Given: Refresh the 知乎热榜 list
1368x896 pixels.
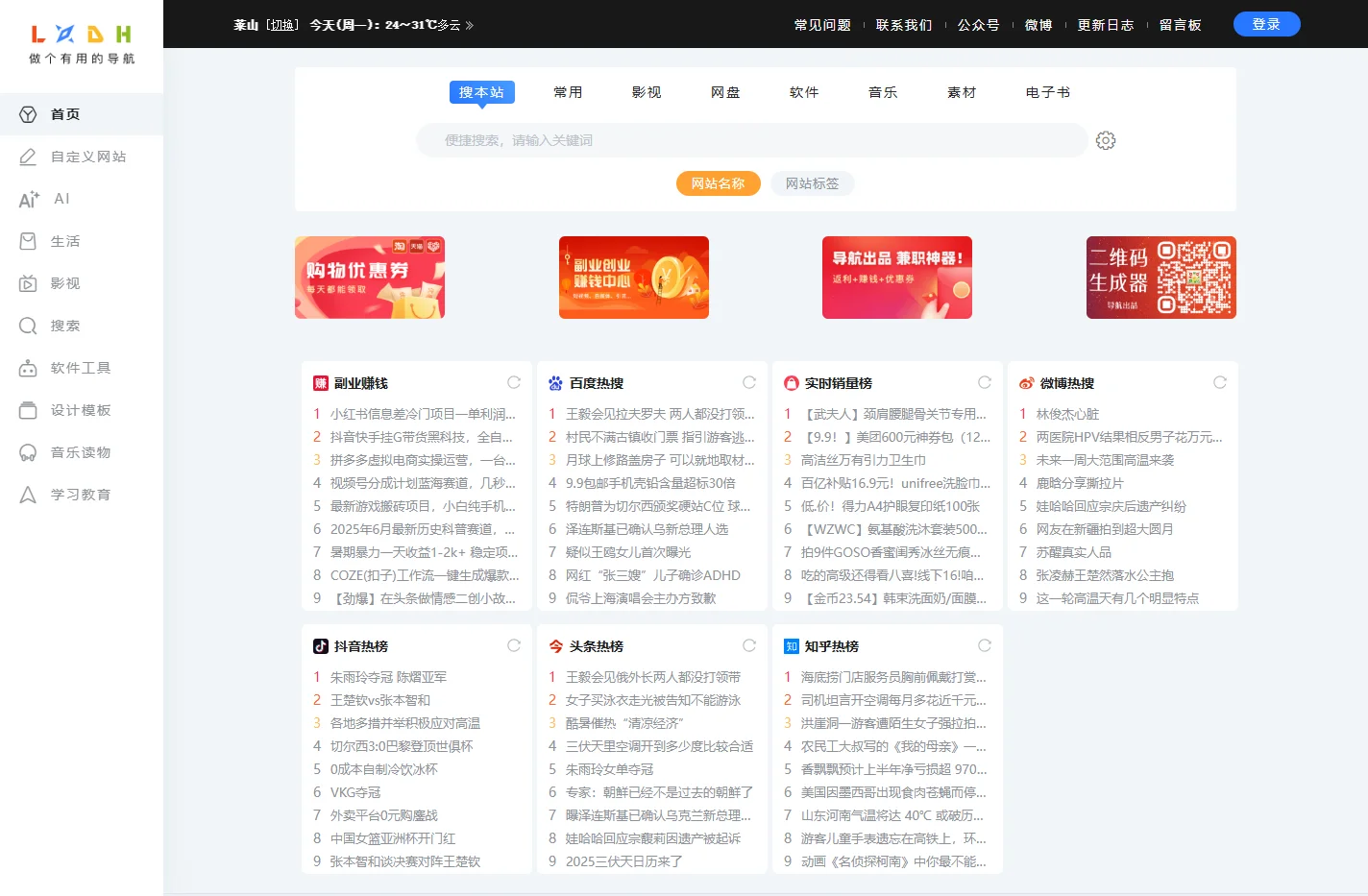Looking at the screenshot, I should [x=985, y=645].
